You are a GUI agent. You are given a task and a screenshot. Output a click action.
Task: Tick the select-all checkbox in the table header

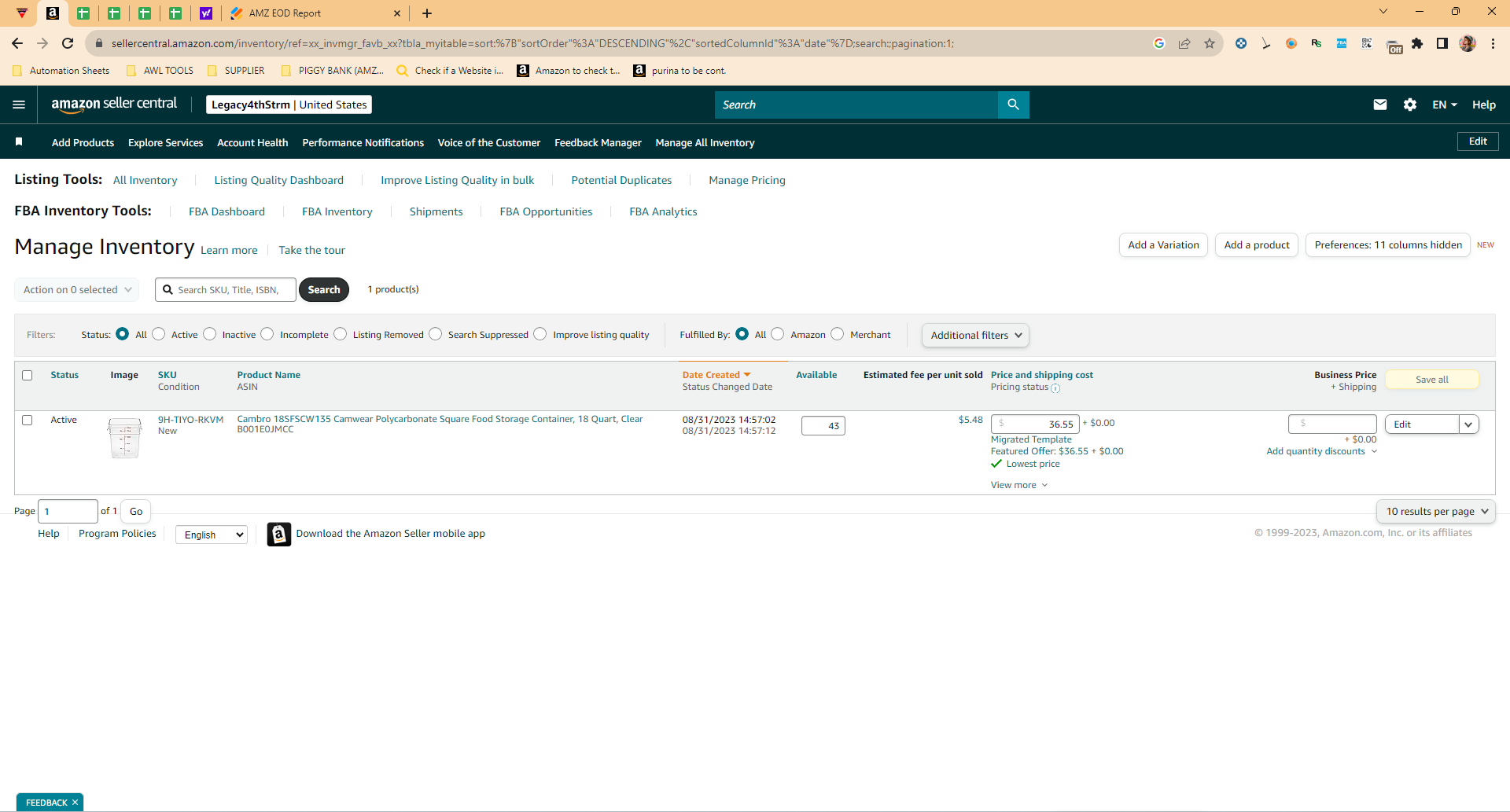click(28, 376)
